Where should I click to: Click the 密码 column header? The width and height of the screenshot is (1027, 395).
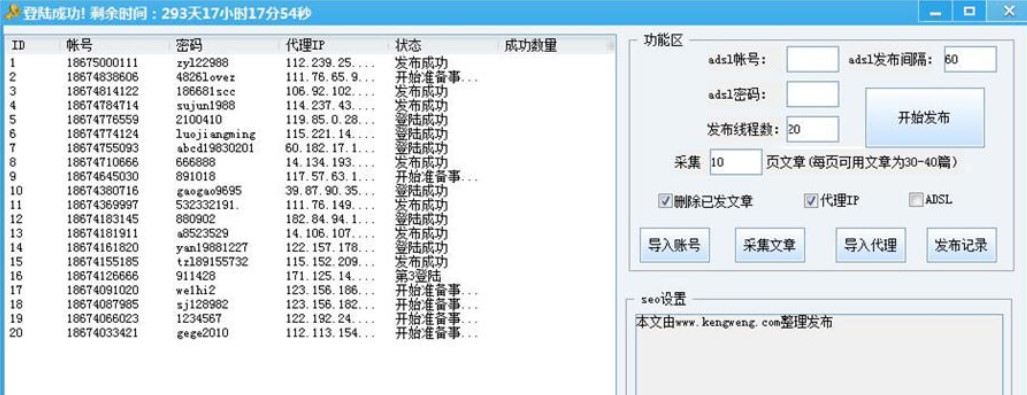pyautogui.click(x=225, y=45)
